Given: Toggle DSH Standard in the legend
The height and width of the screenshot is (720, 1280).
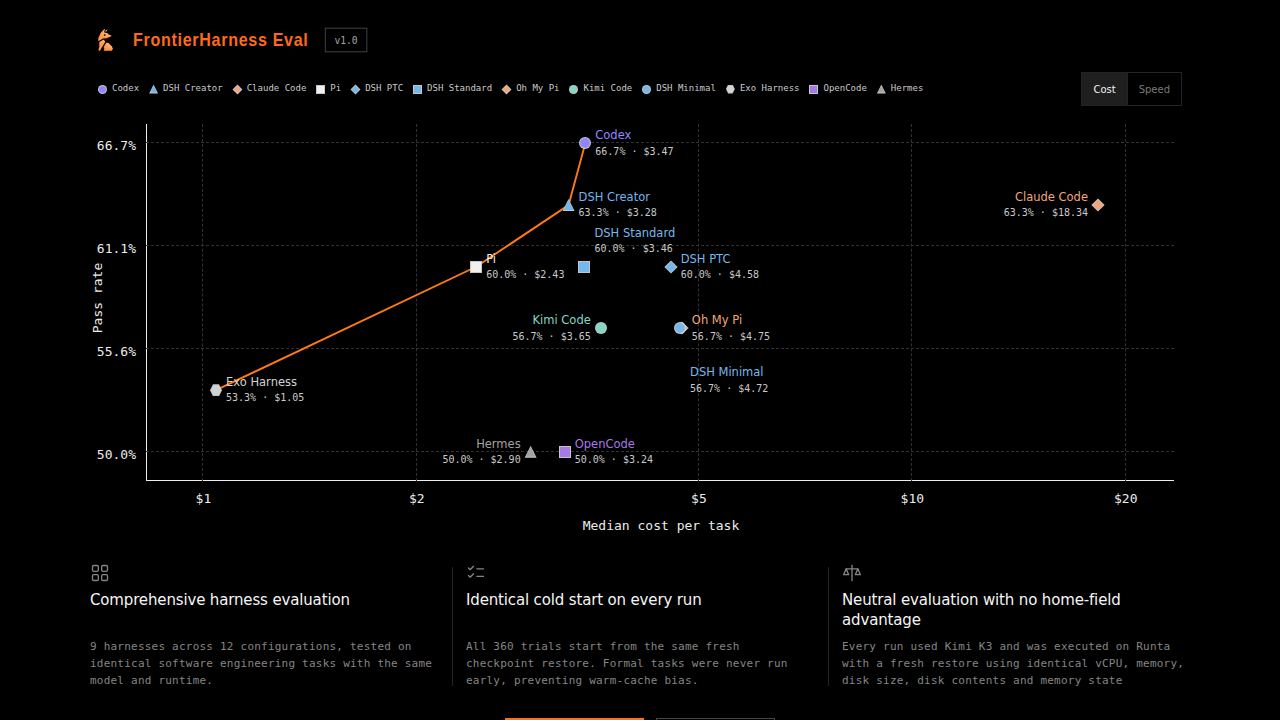Looking at the screenshot, I should (452, 88).
